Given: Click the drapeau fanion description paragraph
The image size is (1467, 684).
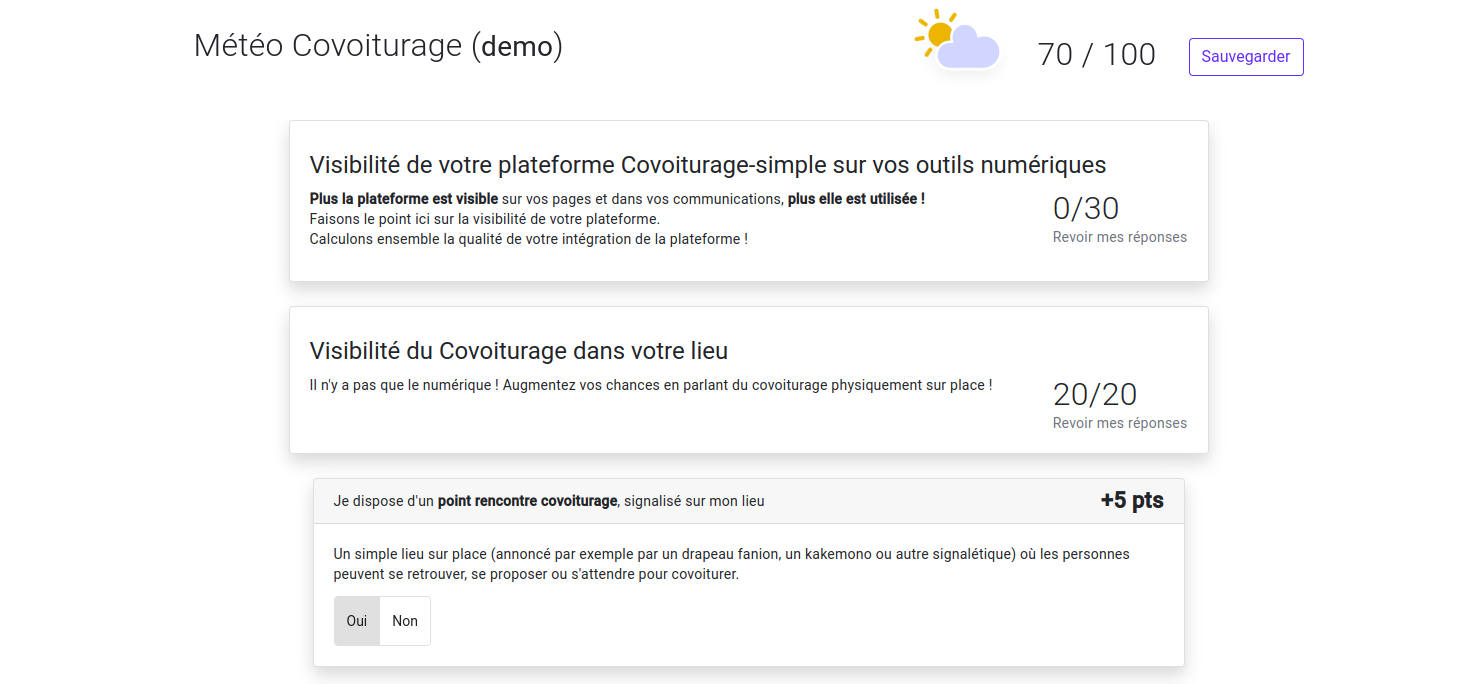Looking at the screenshot, I should coord(731,564).
